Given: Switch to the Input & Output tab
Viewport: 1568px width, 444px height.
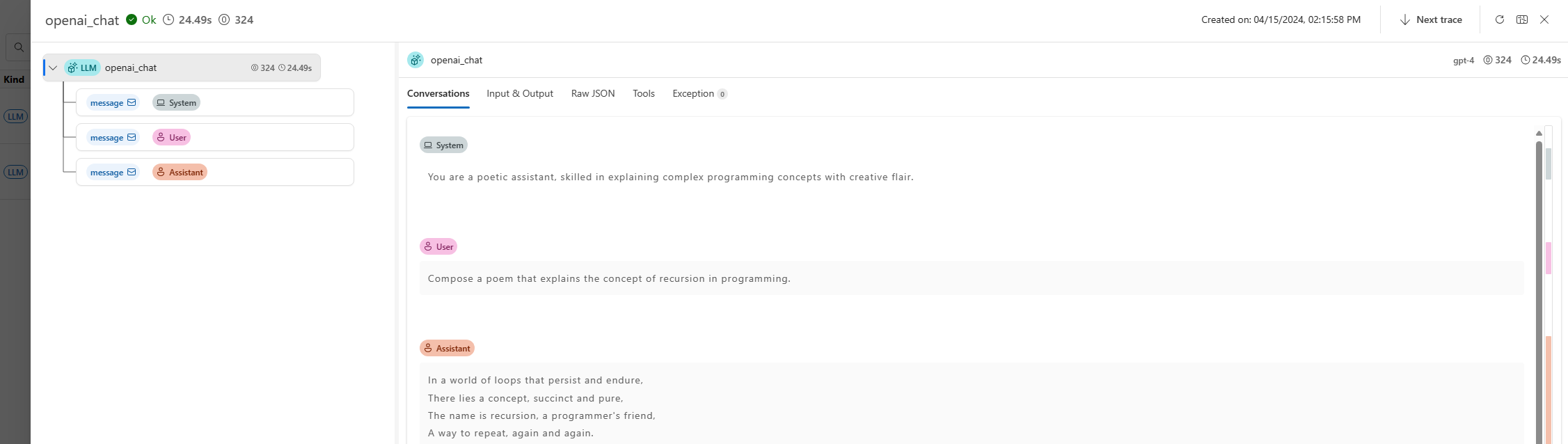Looking at the screenshot, I should 520,93.
